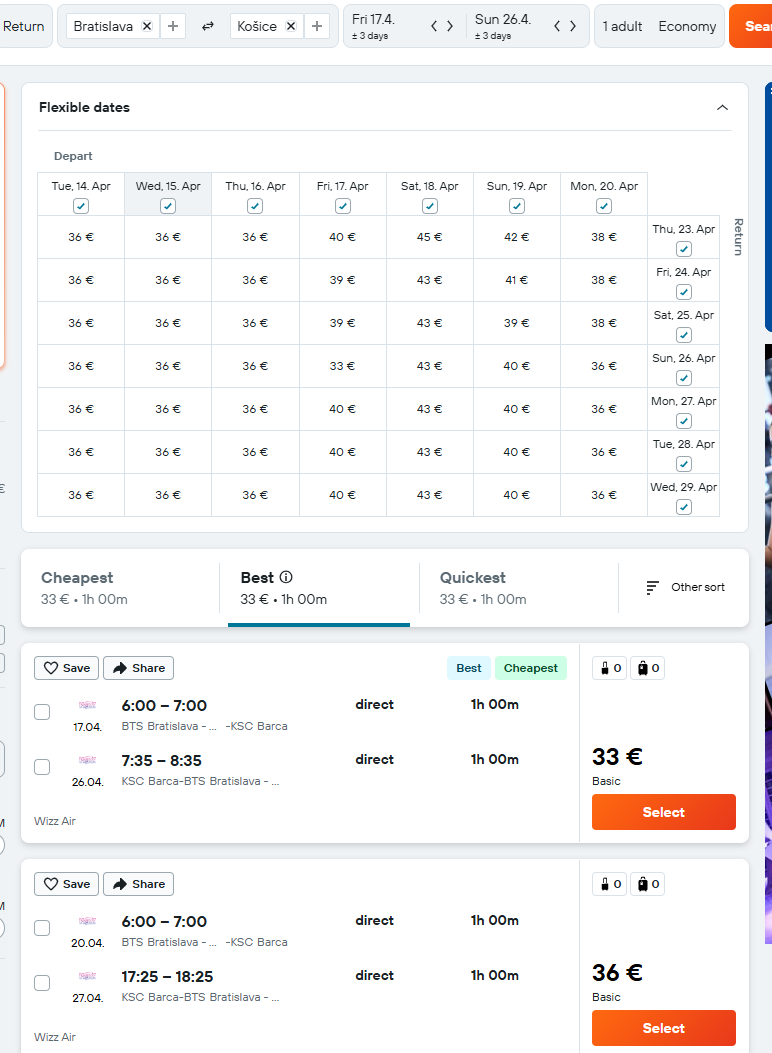Select the 33 € Wizz Air offer
772x1053 pixels.
[x=663, y=812]
